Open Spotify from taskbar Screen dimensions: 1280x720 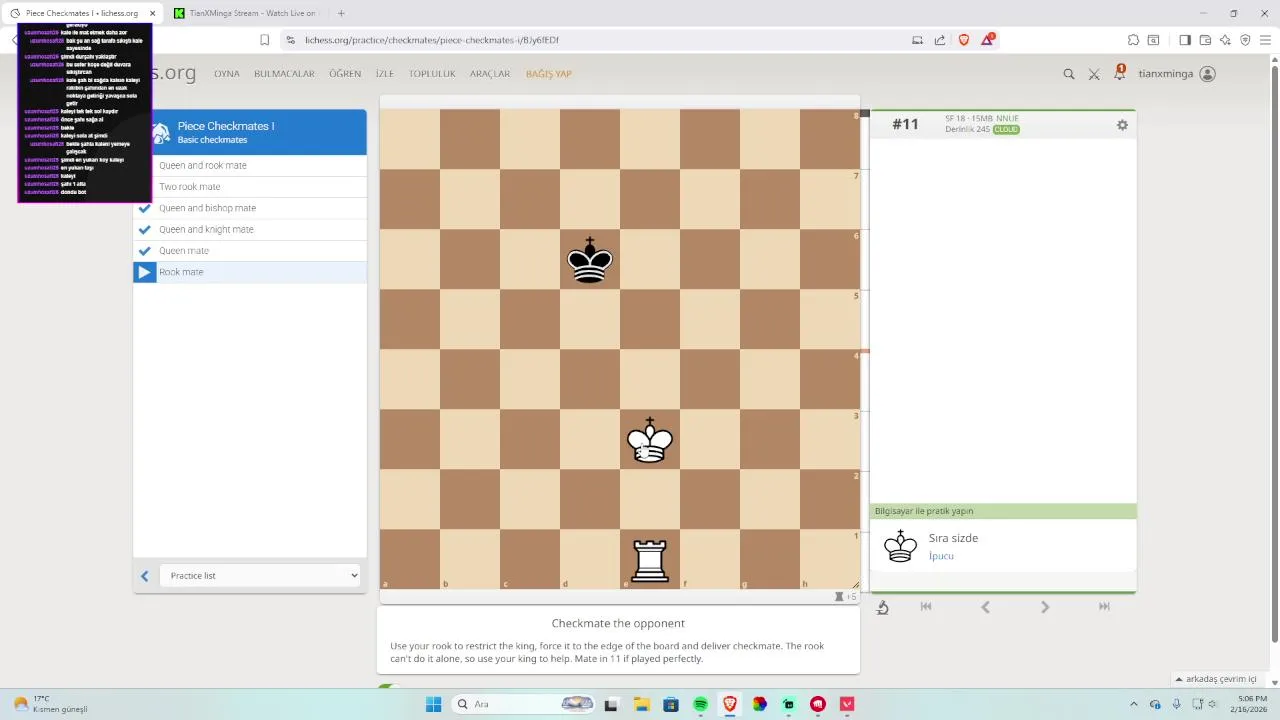pos(700,704)
